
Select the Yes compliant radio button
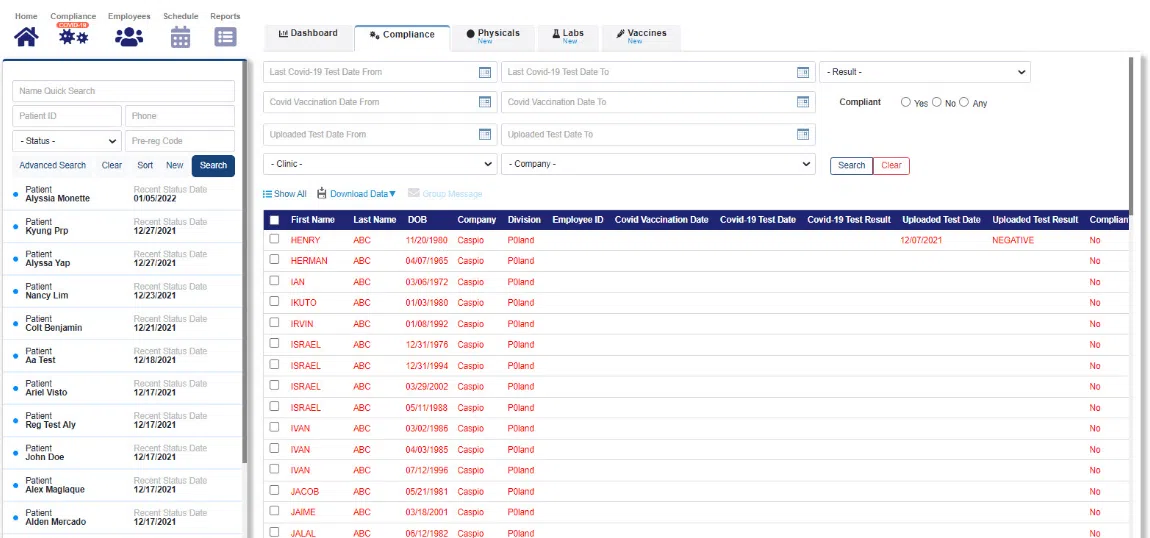906,102
